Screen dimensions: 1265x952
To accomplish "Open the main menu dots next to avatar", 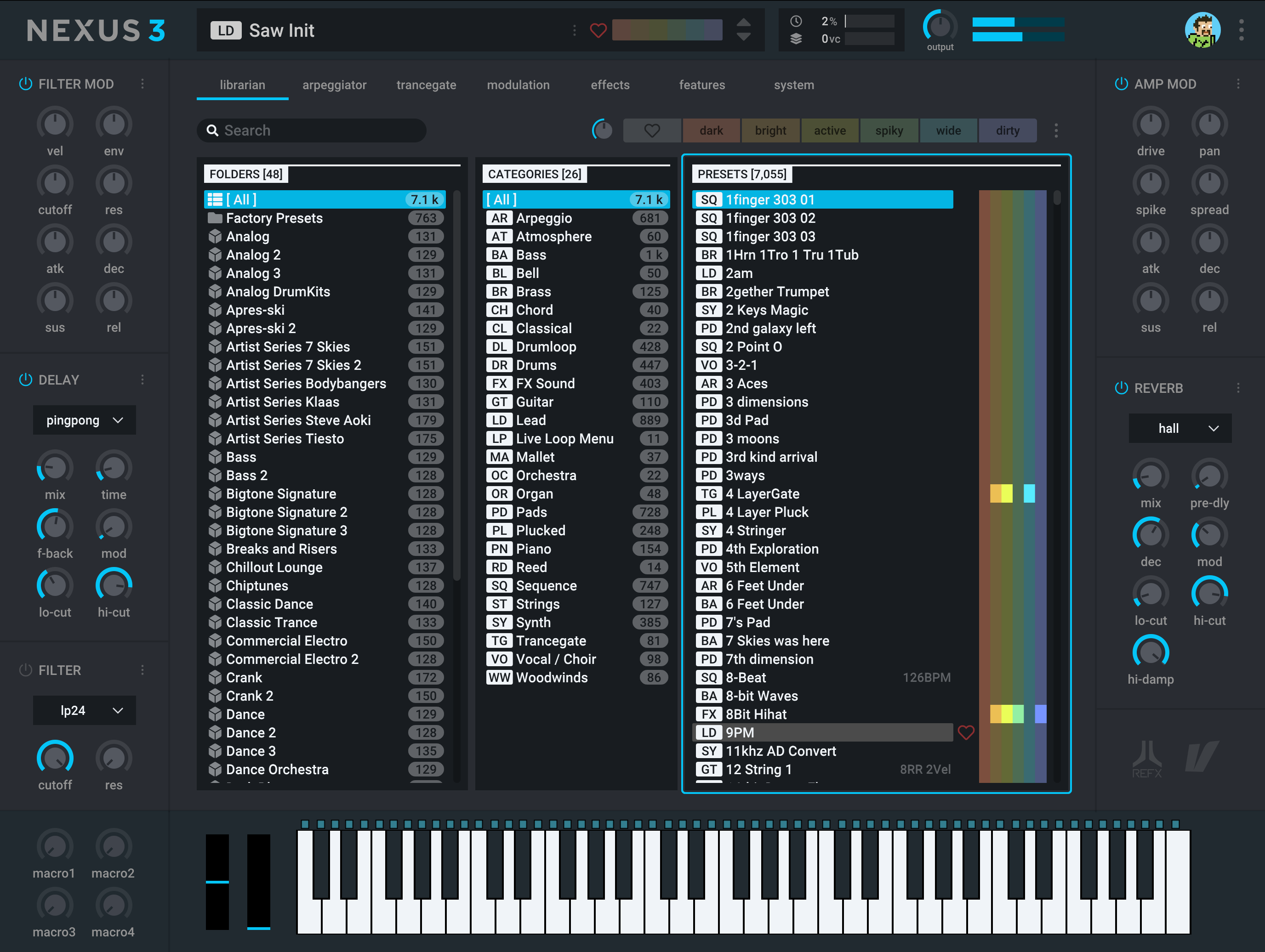I will pyautogui.click(x=1241, y=30).
